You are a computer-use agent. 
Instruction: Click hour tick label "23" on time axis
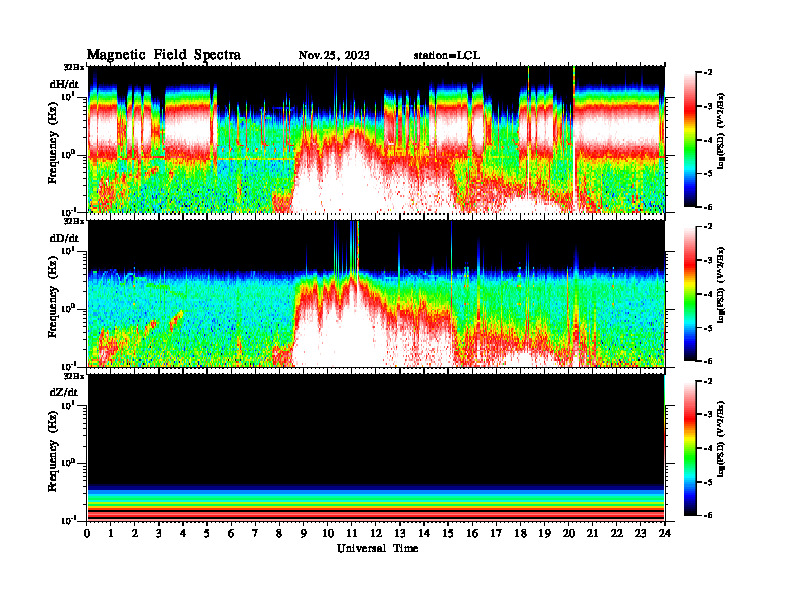(x=640, y=533)
